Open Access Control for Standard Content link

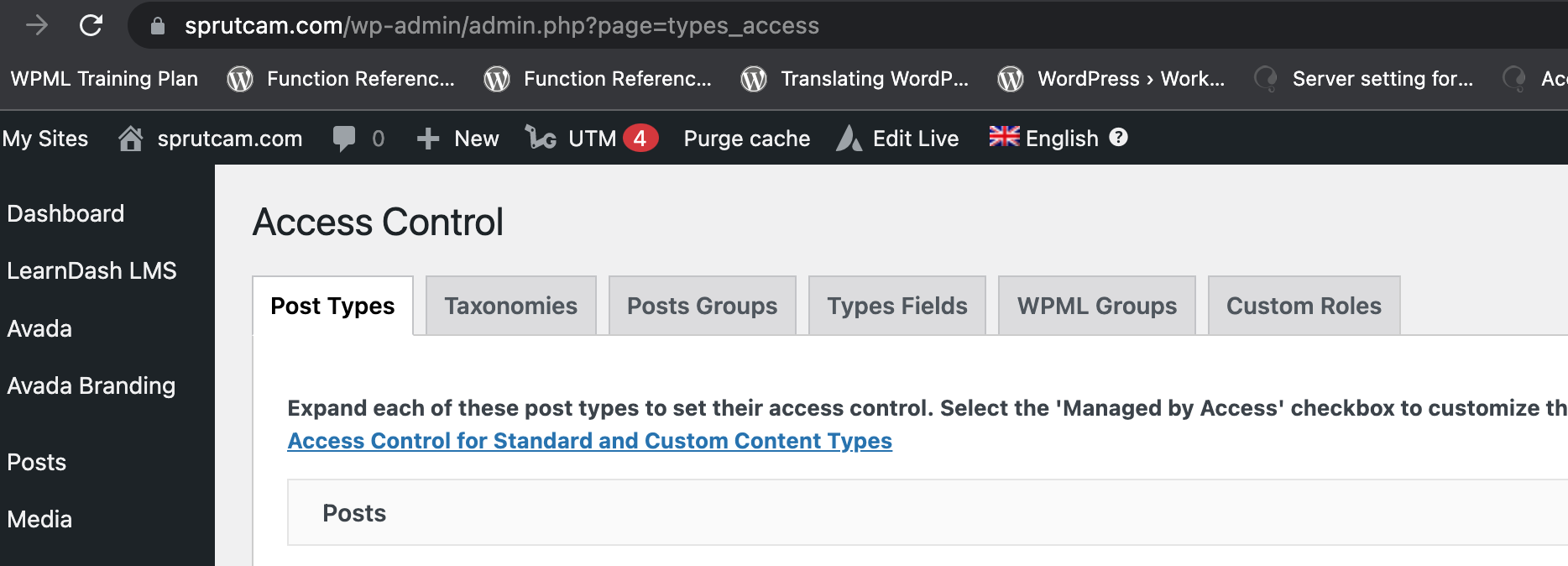[x=589, y=441]
